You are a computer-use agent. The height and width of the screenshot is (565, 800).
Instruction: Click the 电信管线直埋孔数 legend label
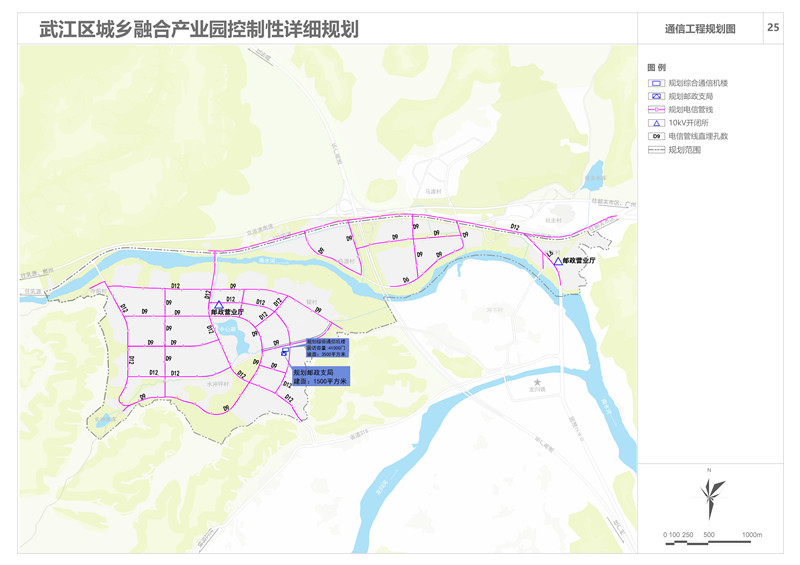pos(698,136)
